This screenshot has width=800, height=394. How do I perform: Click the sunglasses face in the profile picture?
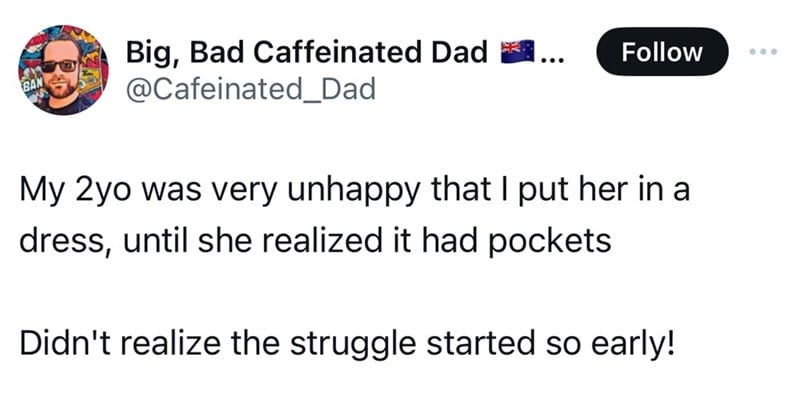coord(61,73)
